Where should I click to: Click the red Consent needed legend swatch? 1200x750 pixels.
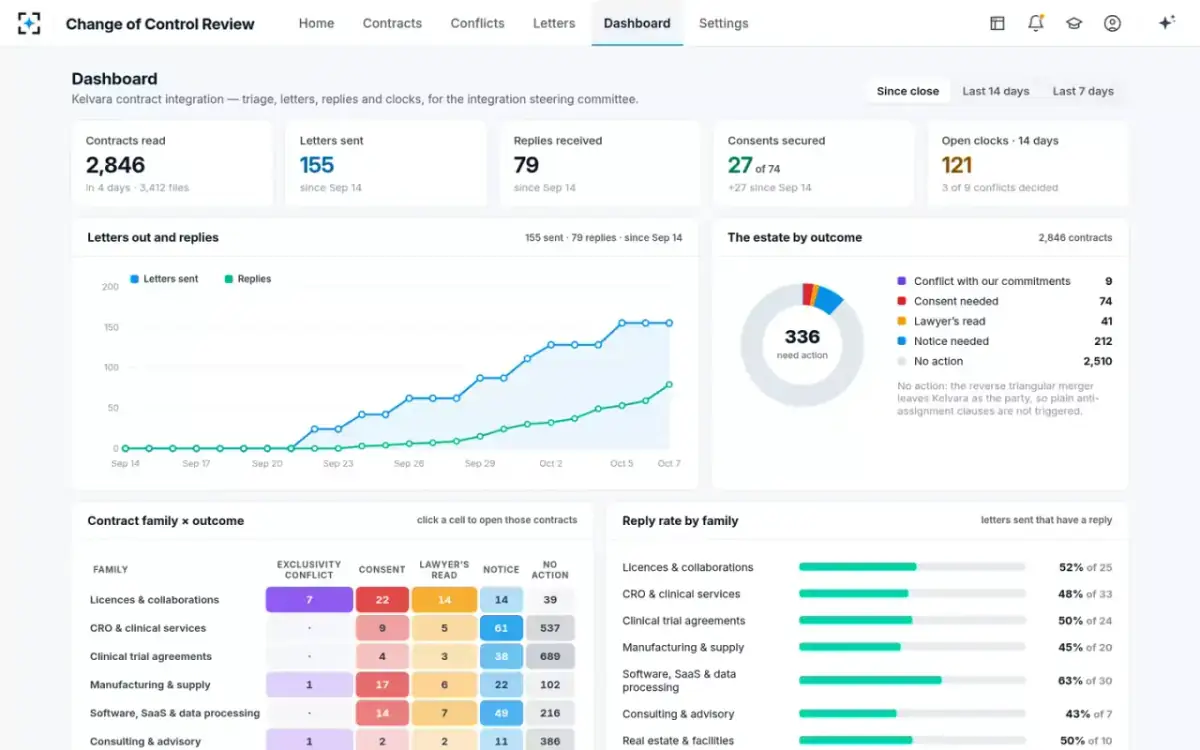tap(902, 301)
